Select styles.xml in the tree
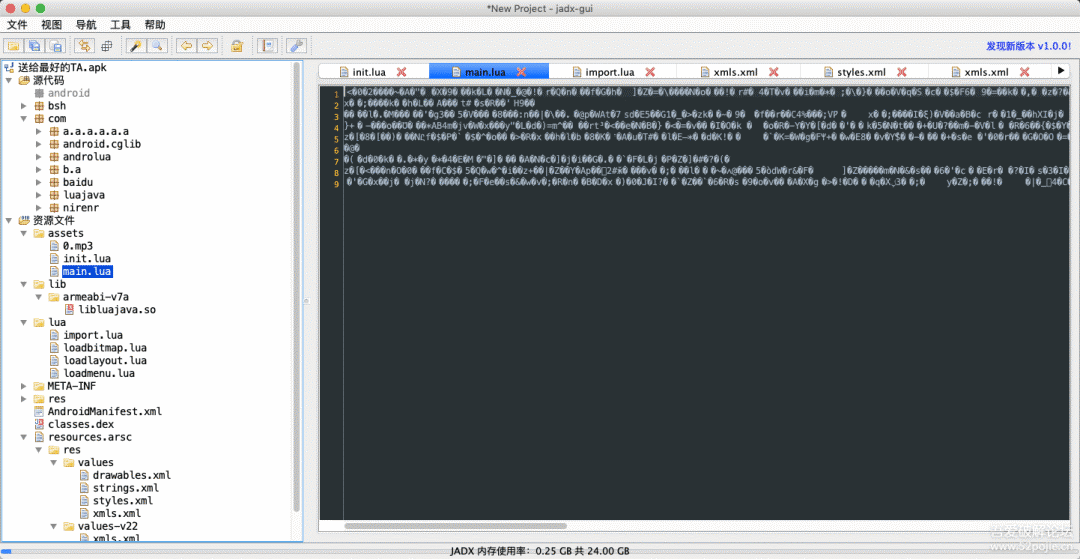 pos(123,500)
